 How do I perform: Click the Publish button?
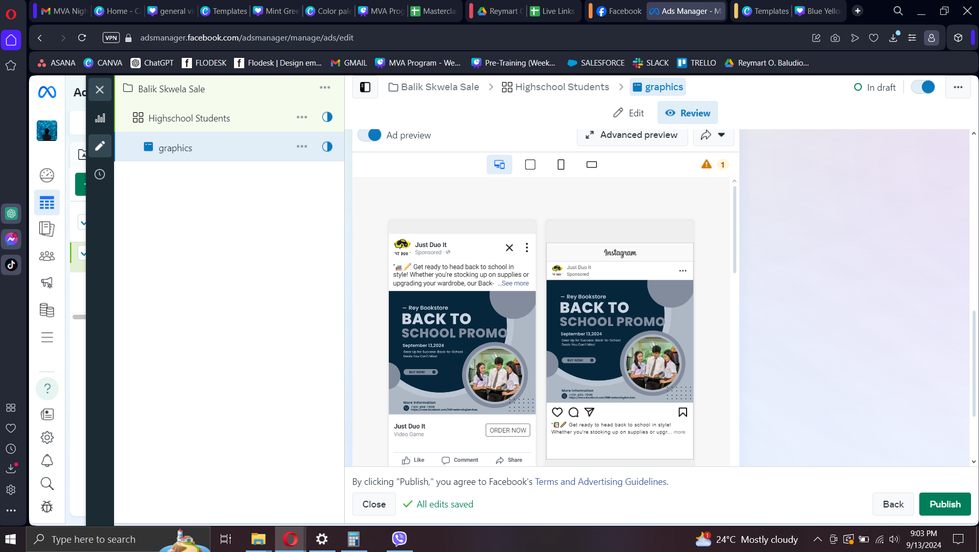coord(945,505)
